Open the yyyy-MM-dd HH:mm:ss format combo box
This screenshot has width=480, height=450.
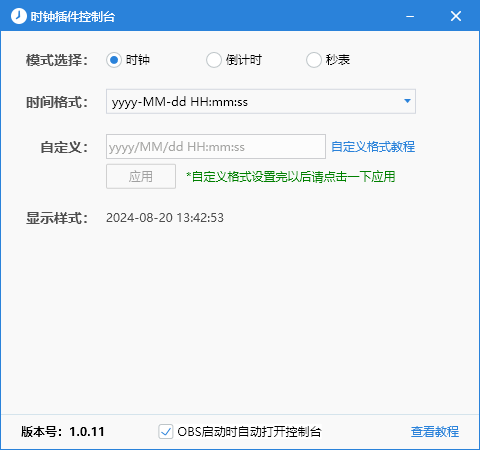(261, 101)
